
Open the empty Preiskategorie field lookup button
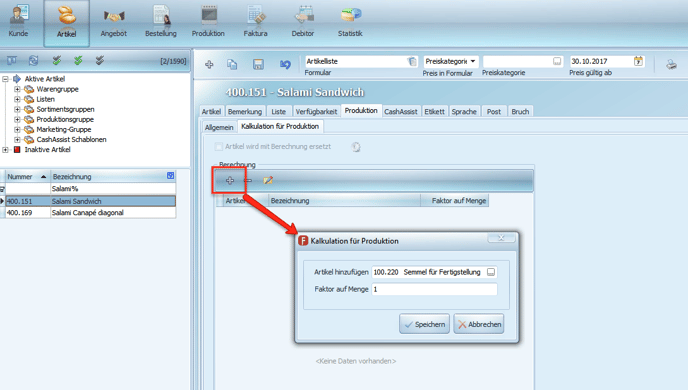coord(557,61)
